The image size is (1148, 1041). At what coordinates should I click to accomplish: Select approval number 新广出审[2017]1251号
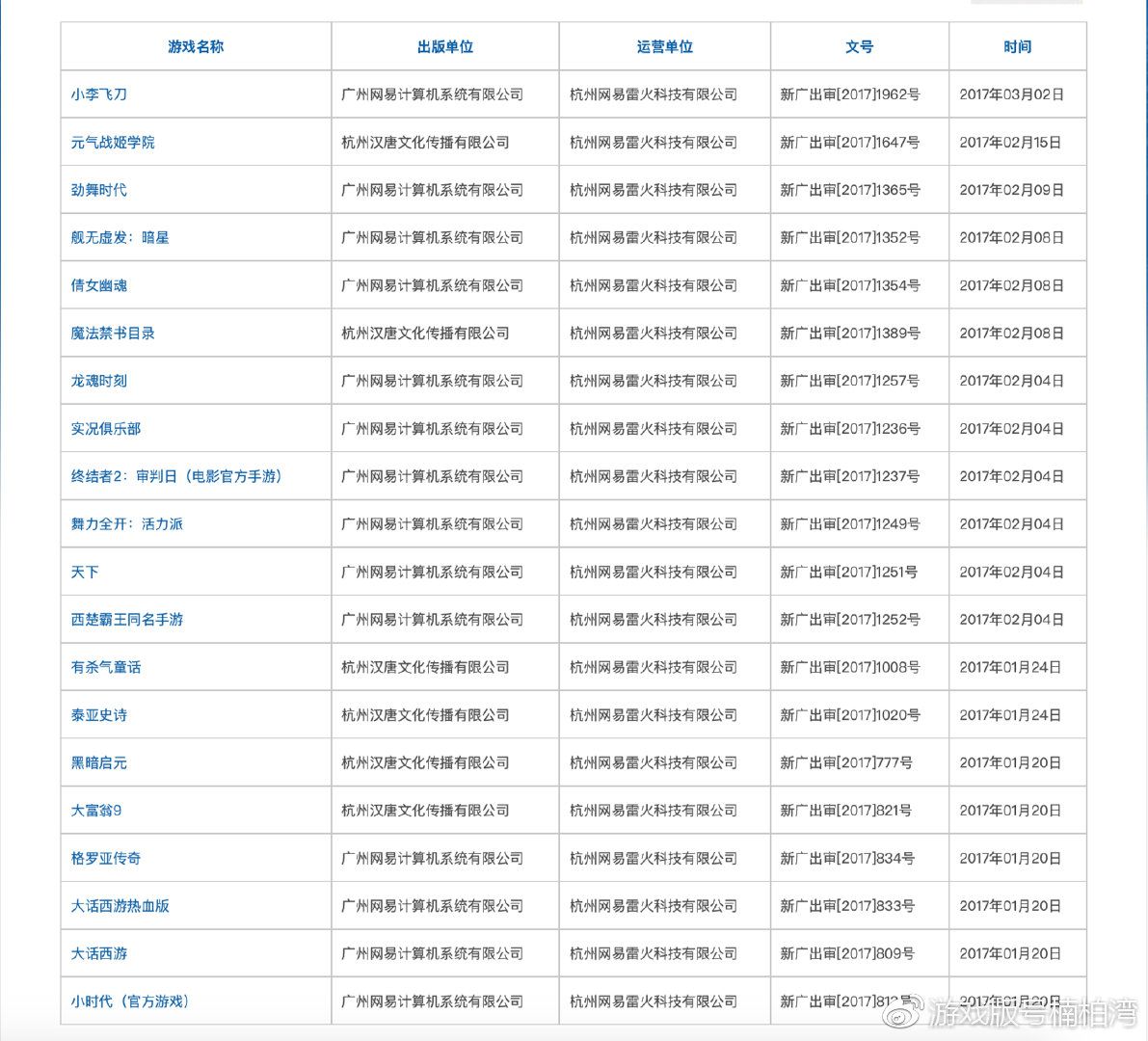[x=849, y=572]
